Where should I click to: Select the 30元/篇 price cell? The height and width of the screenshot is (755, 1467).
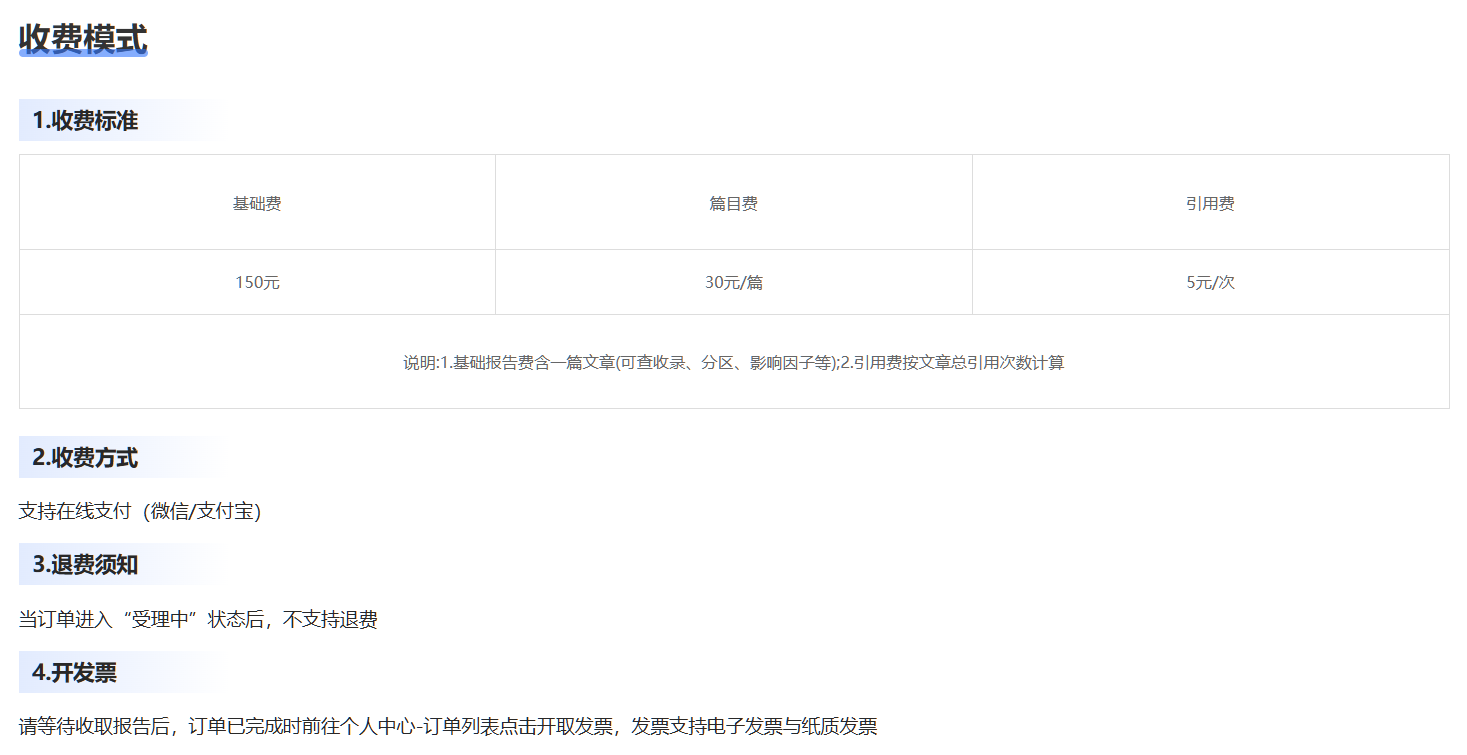pos(734,282)
